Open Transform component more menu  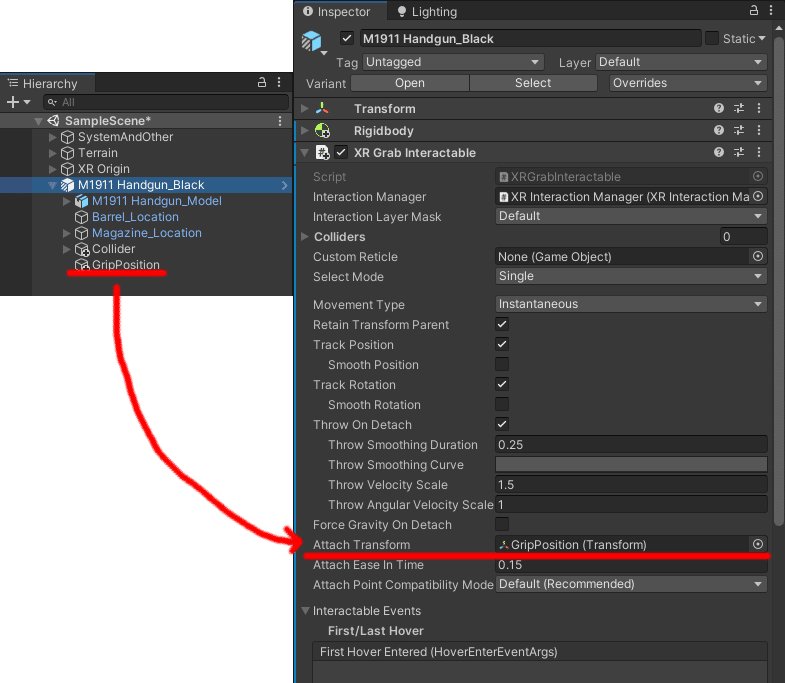[x=759, y=108]
